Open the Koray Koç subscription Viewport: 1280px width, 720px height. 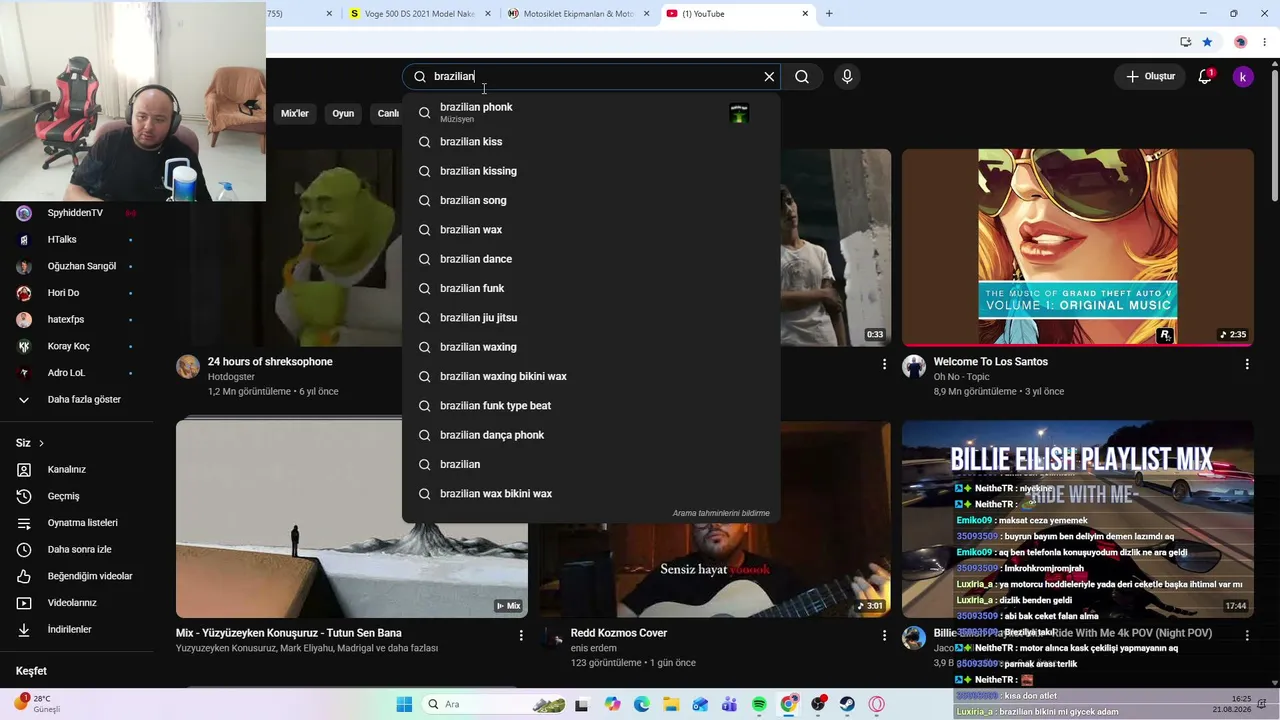77,346
